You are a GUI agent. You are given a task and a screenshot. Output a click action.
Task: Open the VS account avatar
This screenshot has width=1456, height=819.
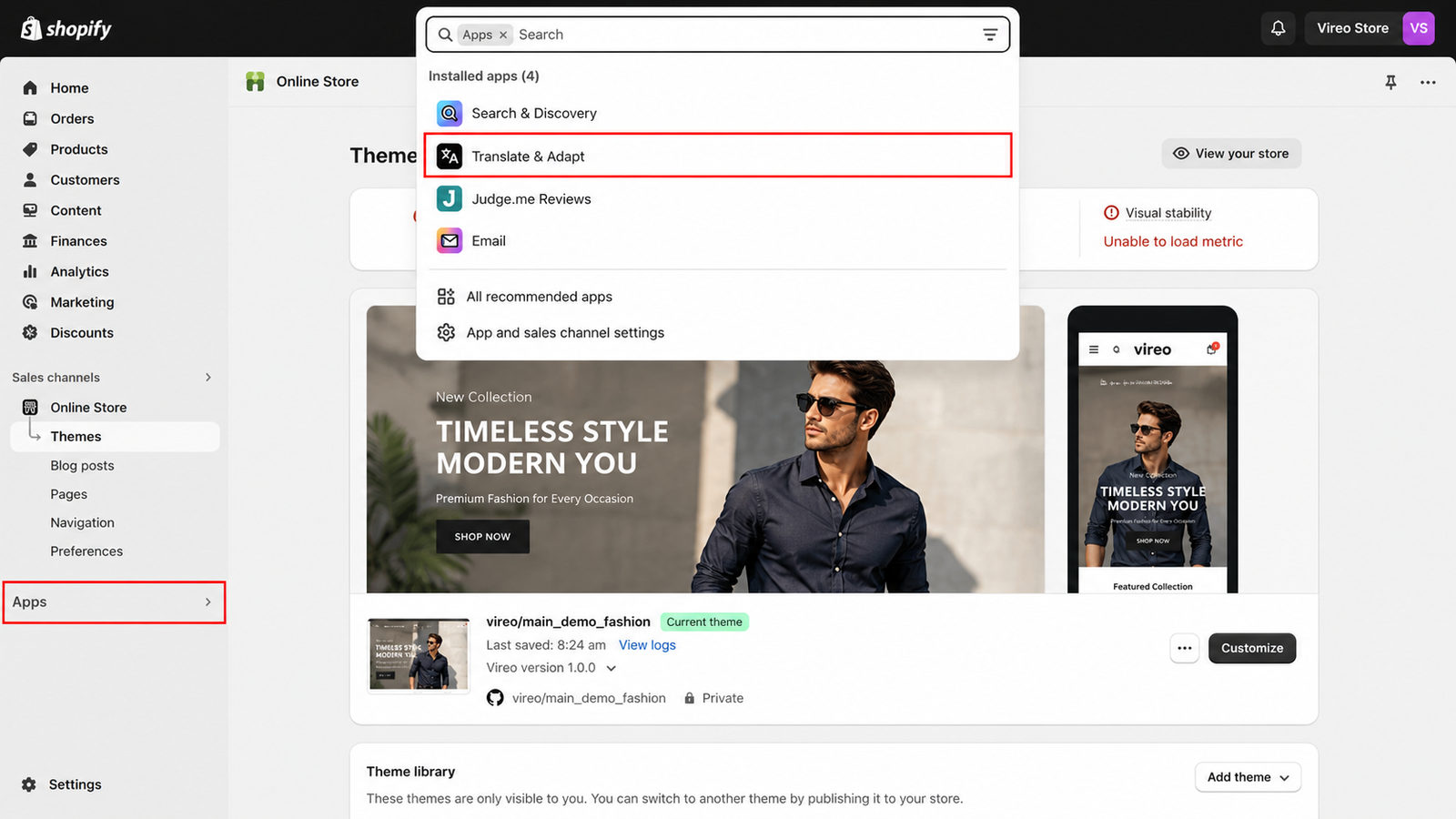click(x=1418, y=28)
